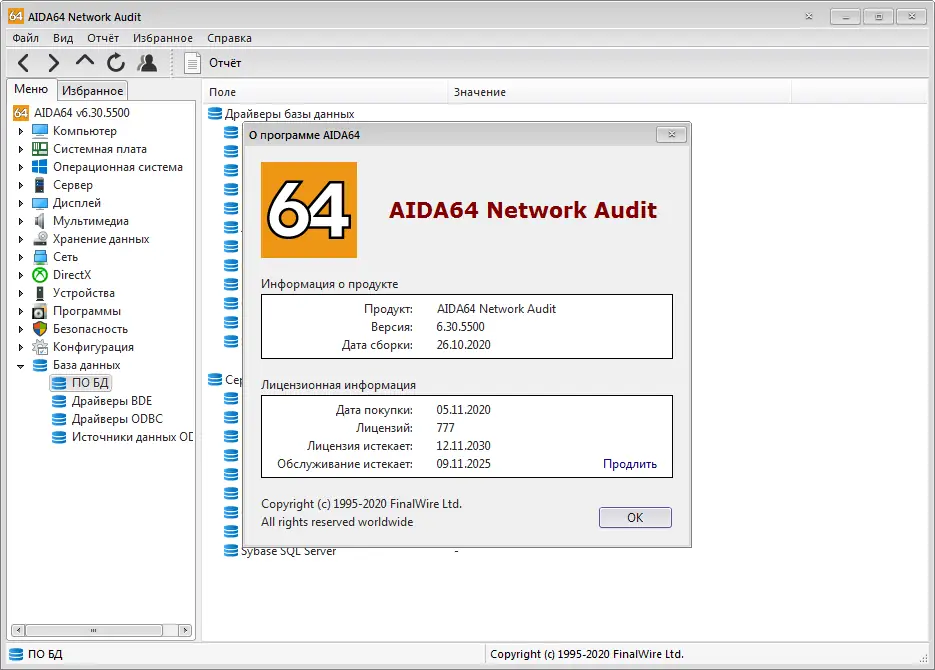
Task: Collapse the База данных tree node
Action: pos(21,366)
